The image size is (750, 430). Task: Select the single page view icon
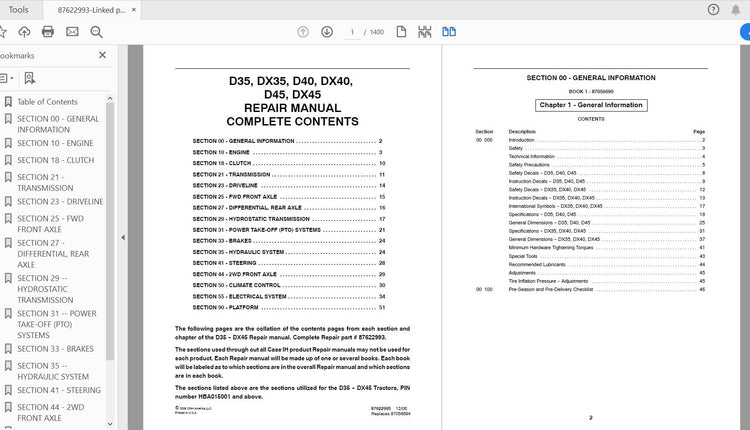point(401,32)
